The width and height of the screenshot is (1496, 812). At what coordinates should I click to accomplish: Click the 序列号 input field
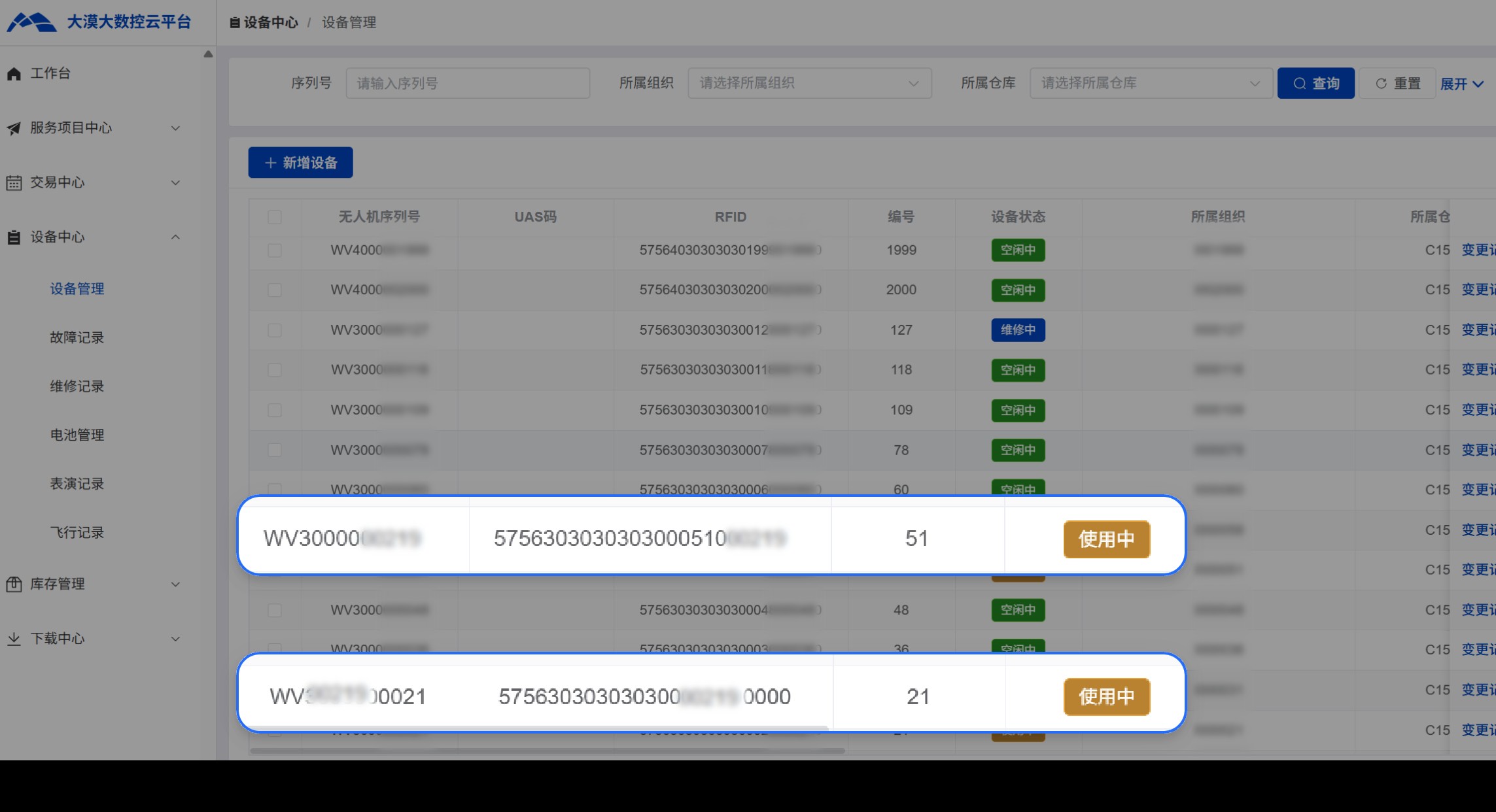click(468, 83)
